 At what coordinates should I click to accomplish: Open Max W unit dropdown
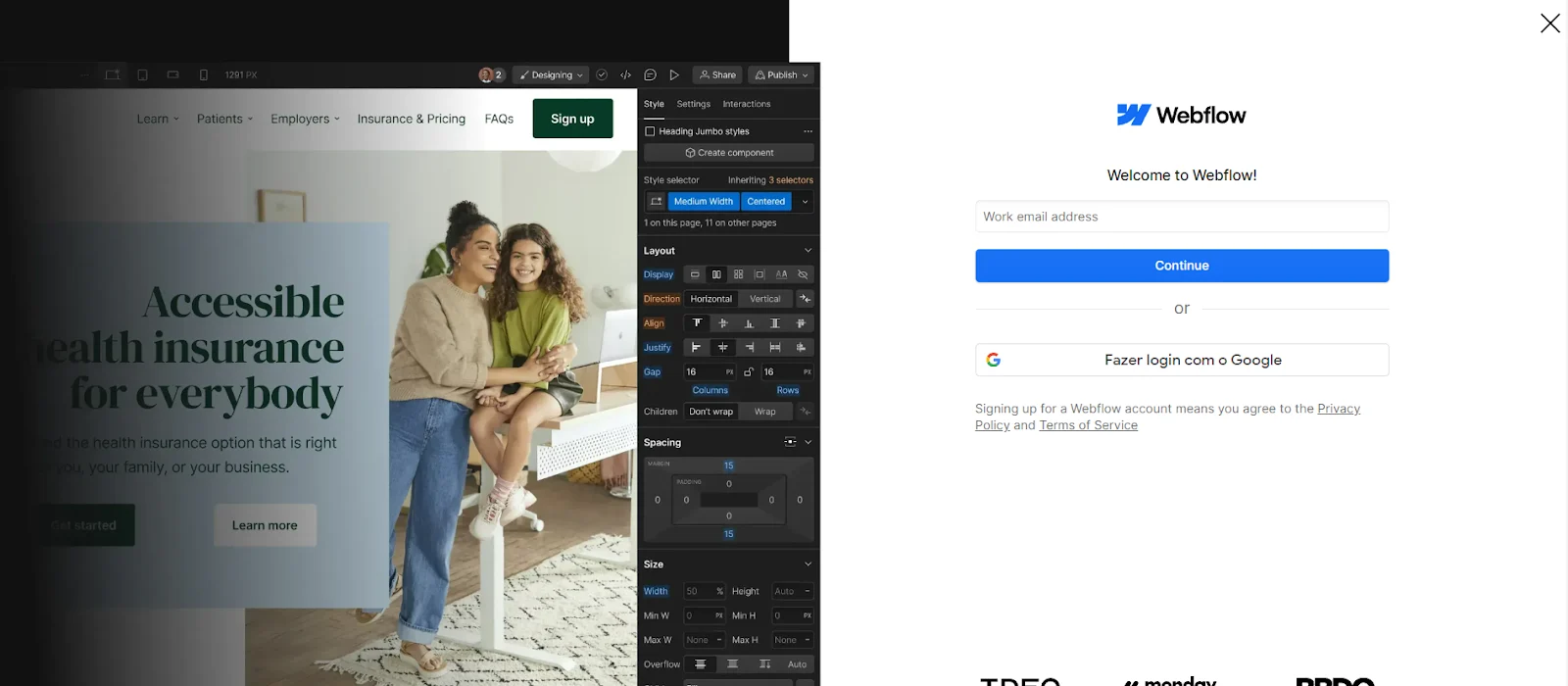point(719,640)
